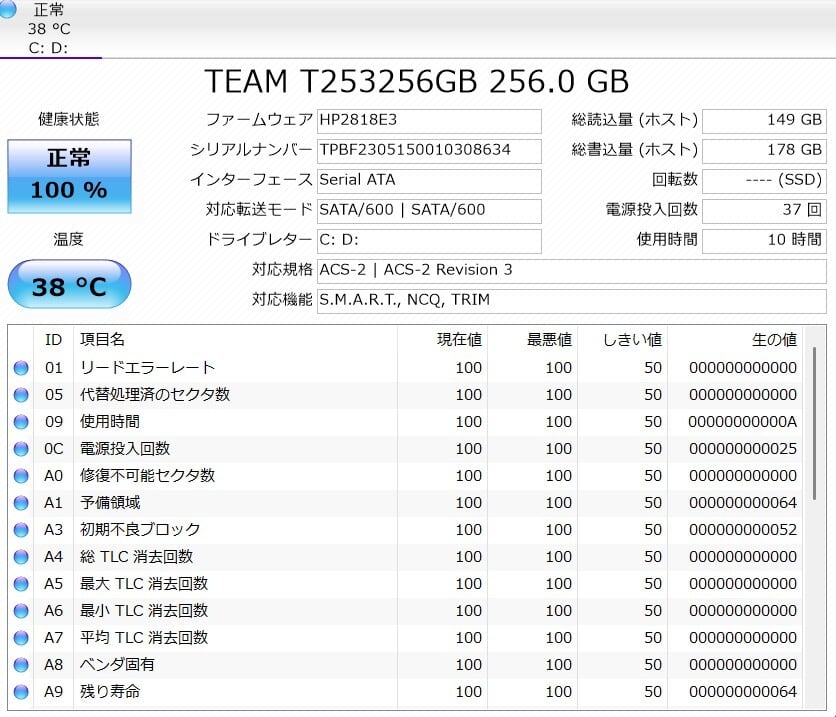This screenshot has width=836, height=717.
Task: Click the status icon beside 予備領域
Action: (21, 503)
